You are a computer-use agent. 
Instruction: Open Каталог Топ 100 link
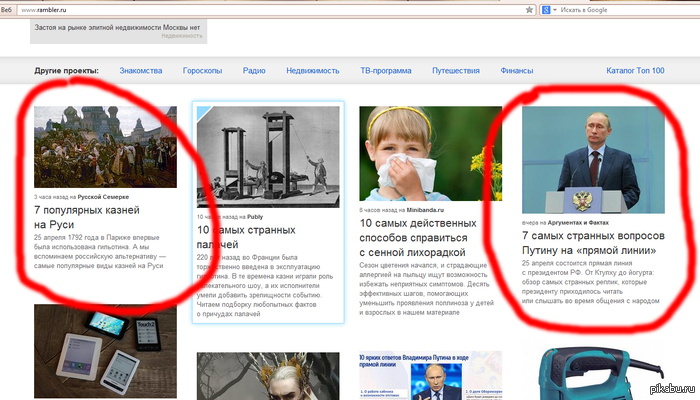635,71
